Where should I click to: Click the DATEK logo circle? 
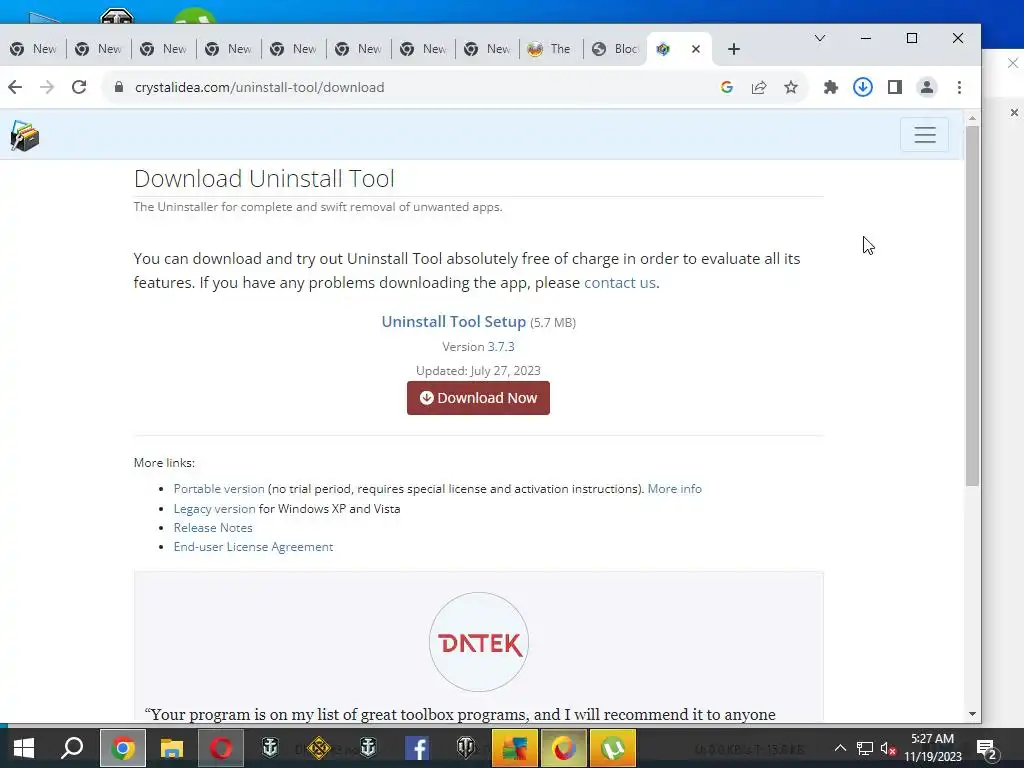[x=479, y=642]
